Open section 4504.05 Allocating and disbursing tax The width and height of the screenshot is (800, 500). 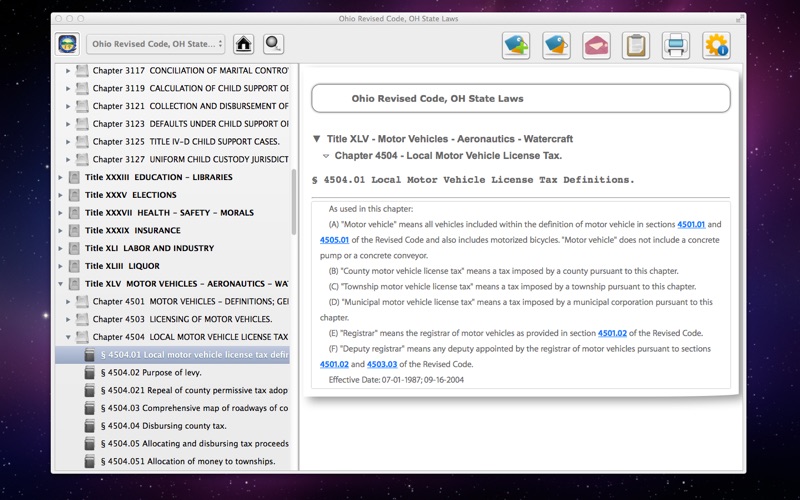[x=172, y=444]
